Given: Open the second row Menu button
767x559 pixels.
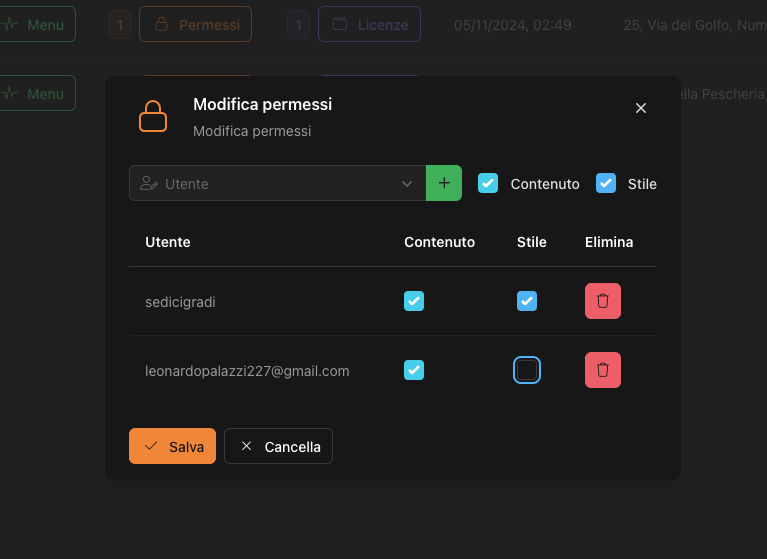Looking at the screenshot, I should (36, 93).
